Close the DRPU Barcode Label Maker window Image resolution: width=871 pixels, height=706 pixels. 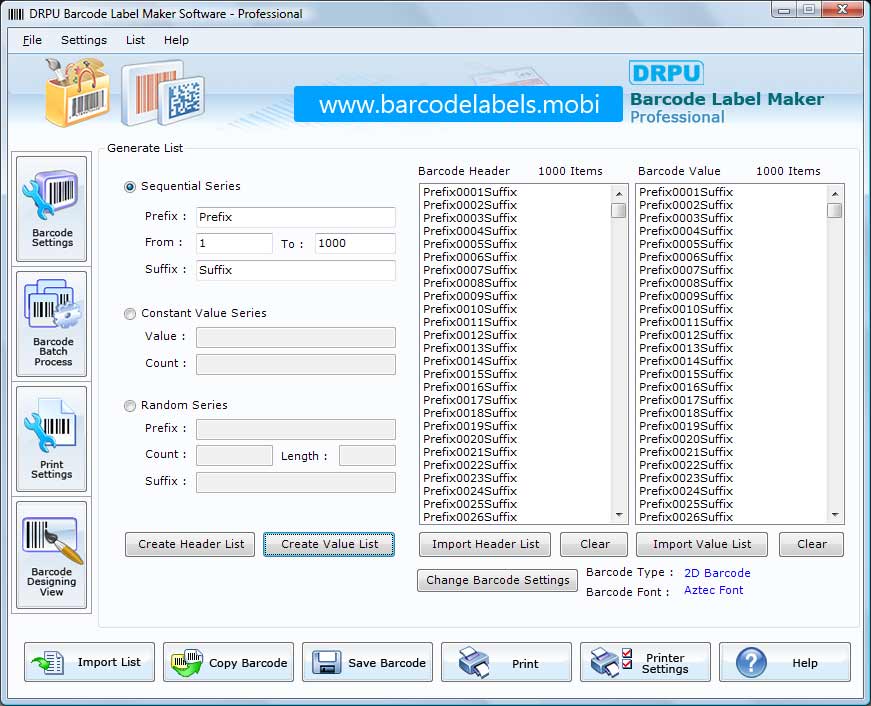[x=842, y=9]
